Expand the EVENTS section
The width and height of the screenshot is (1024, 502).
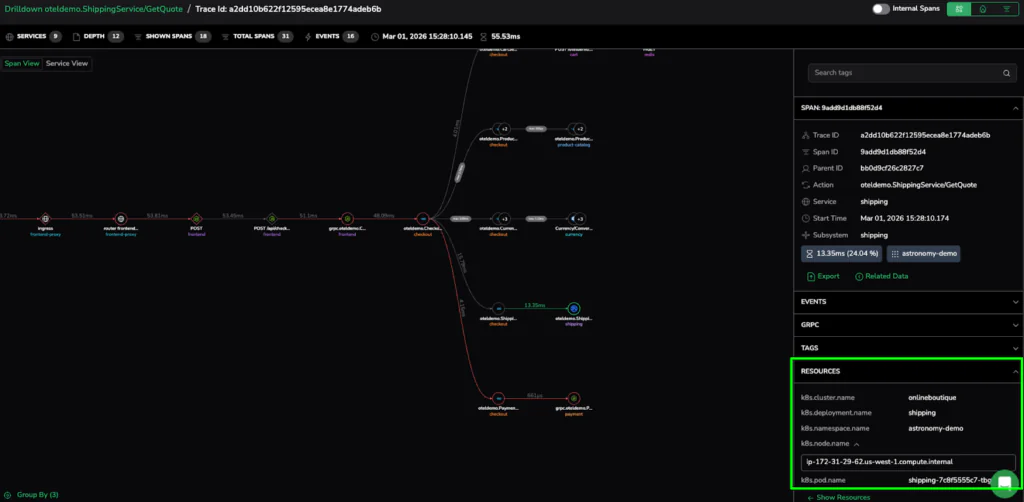click(910, 301)
